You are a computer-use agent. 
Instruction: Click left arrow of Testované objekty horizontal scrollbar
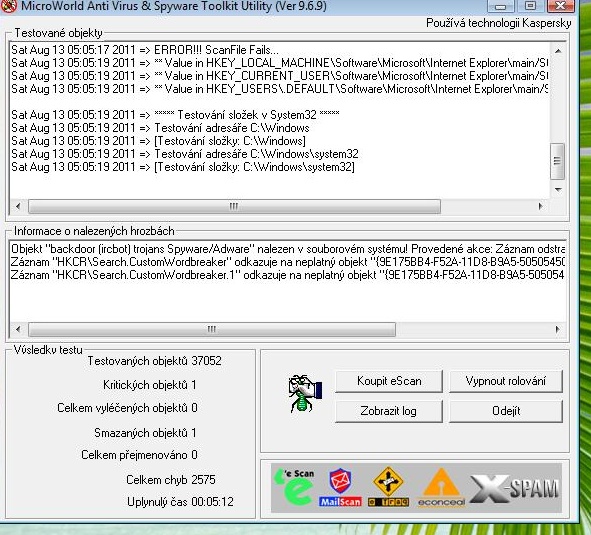[18, 206]
